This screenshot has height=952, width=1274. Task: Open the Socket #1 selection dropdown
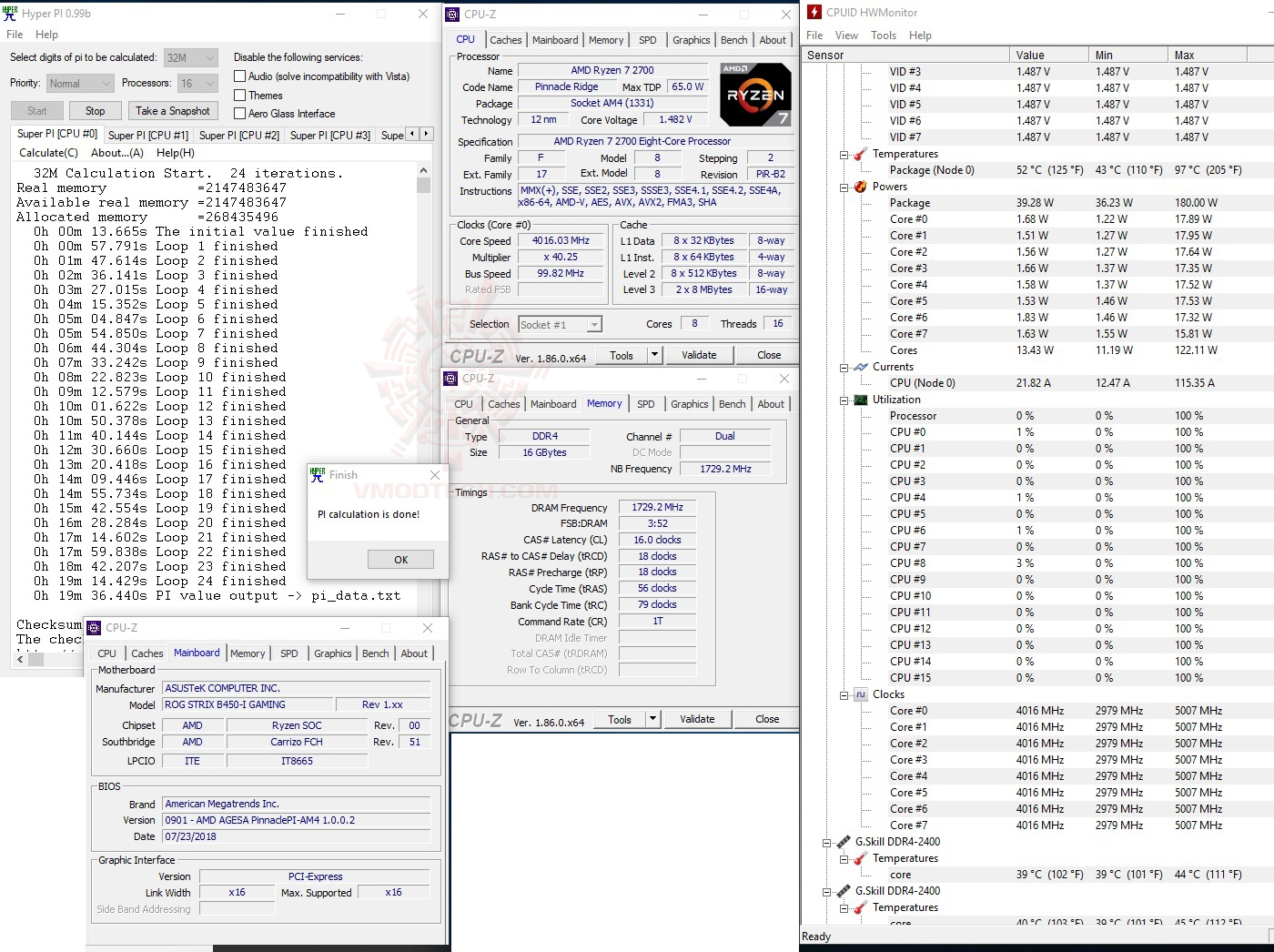click(x=560, y=324)
